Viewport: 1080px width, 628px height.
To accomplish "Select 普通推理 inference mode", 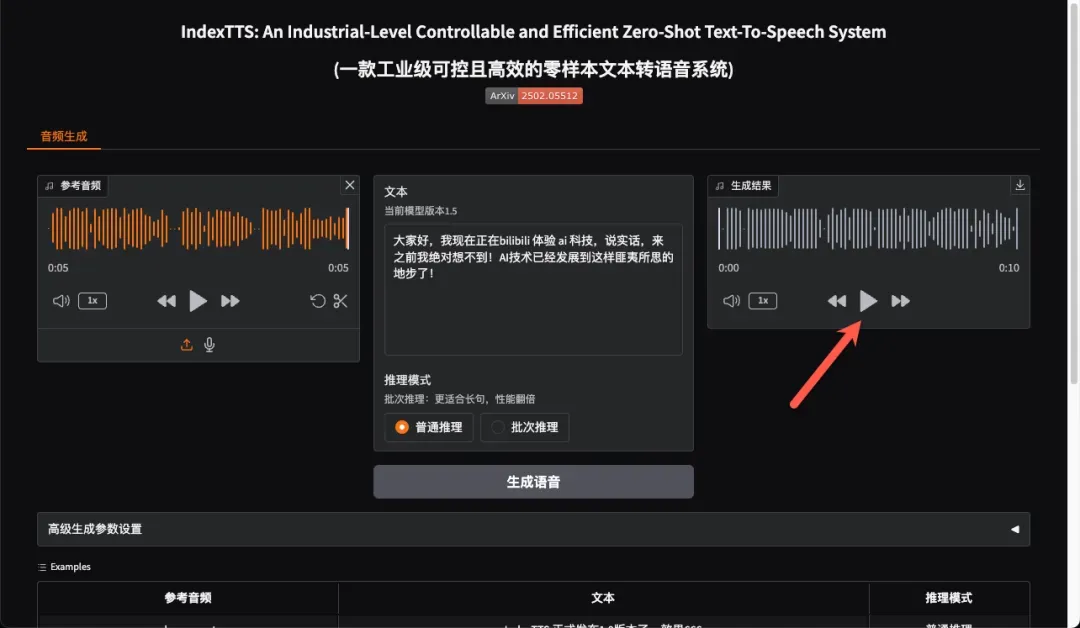I will [428, 427].
